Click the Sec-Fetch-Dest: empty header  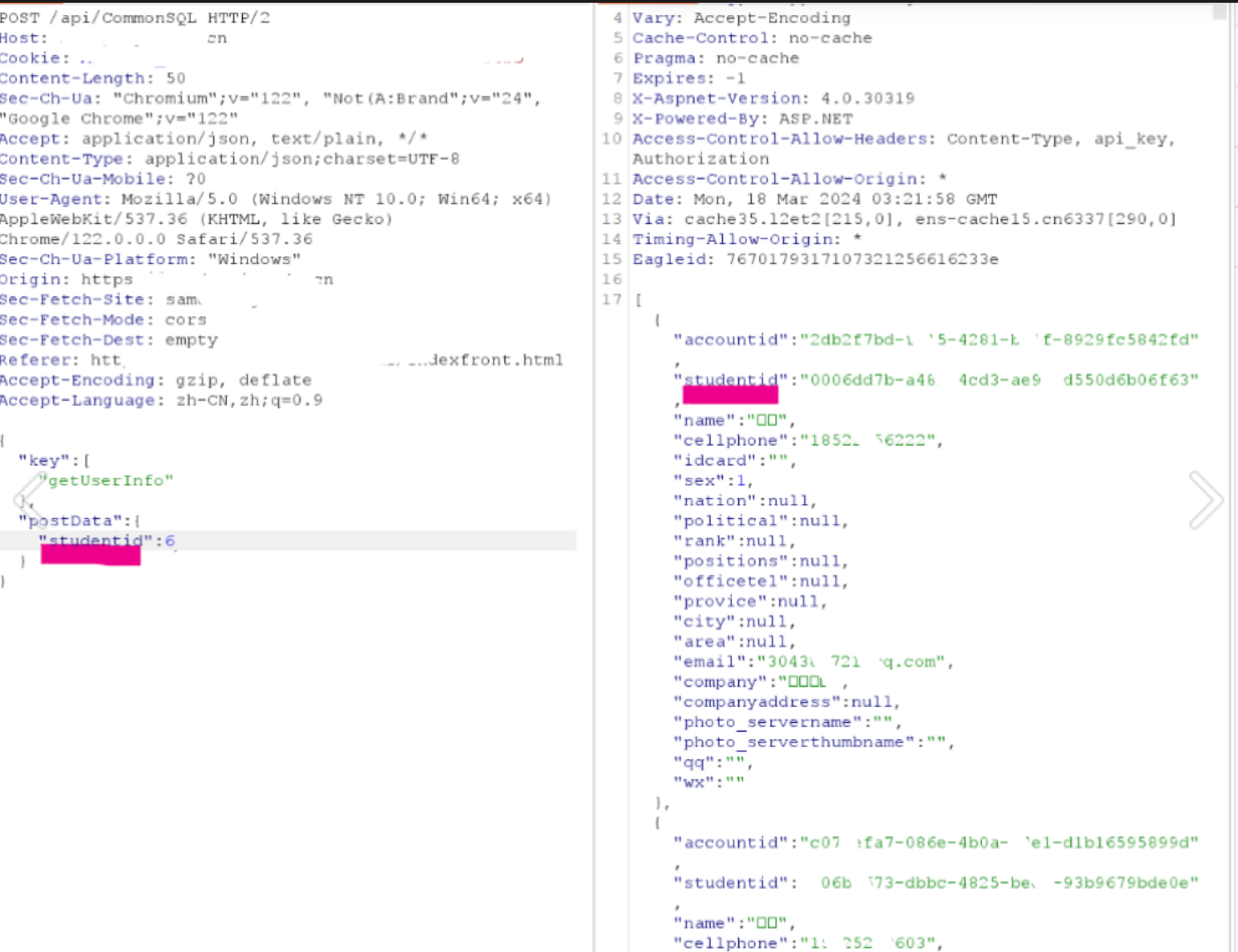pos(109,340)
